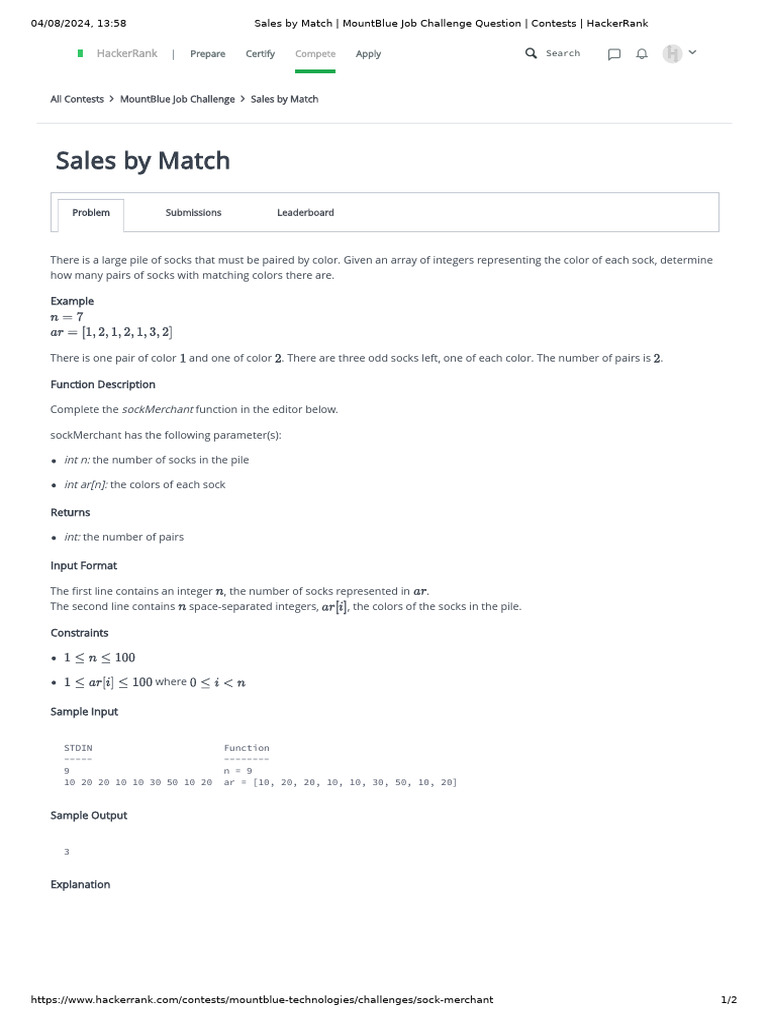Viewport: 768px width, 1024px height.
Task: Open the notifications bell icon
Action: click(x=642, y=54)
